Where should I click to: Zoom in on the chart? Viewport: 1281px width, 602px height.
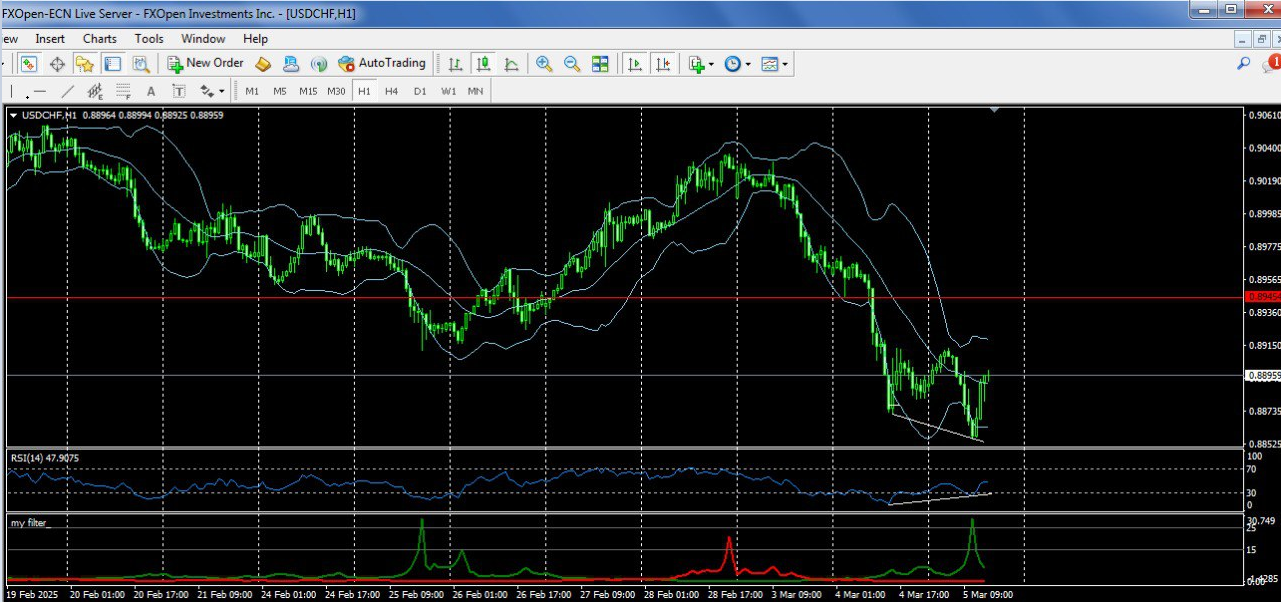pyautogui.click(x=544, y=64)
